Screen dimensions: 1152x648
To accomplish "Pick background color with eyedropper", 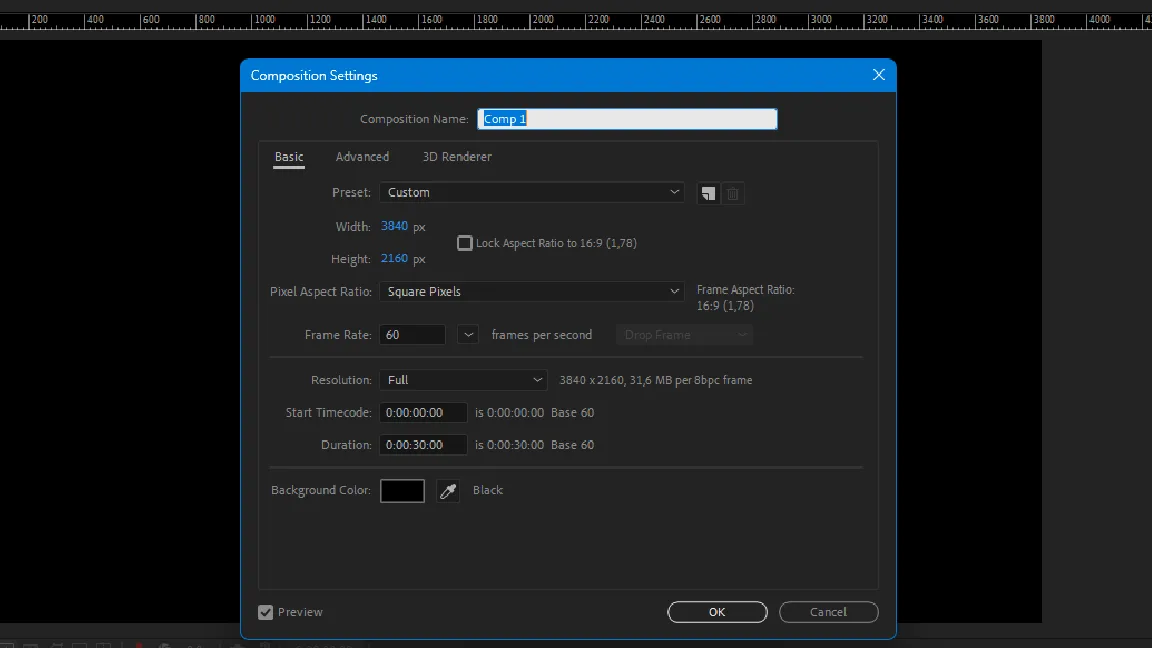I will (447, 491).
